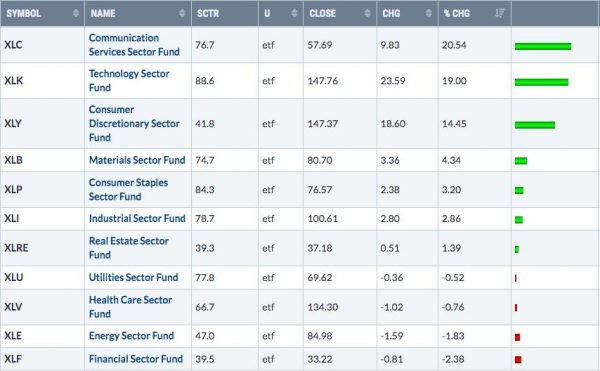Image resolution: width=600 pixels, height=371 pixels.
Task: Open Real Estate Sector Fund link
Action: [129, 248]
